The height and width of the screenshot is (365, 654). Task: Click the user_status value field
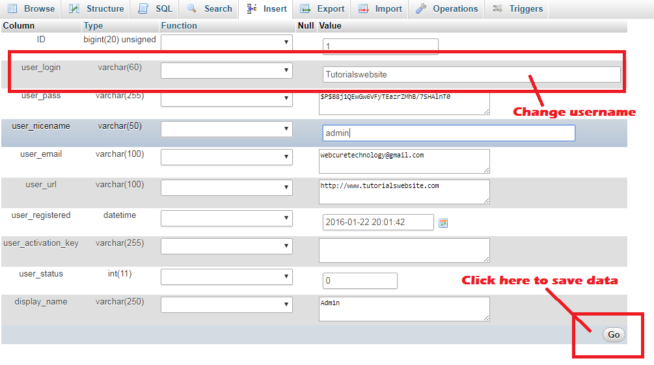[360, 281]
